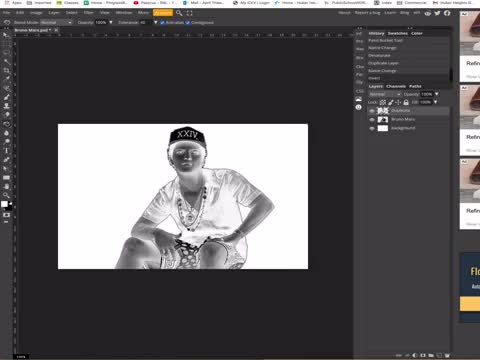Image resolution: width=480 pixels, height=360 pixels.
Task: Toggle the Anti-alias checkbox
Action: tap(162, 23)
